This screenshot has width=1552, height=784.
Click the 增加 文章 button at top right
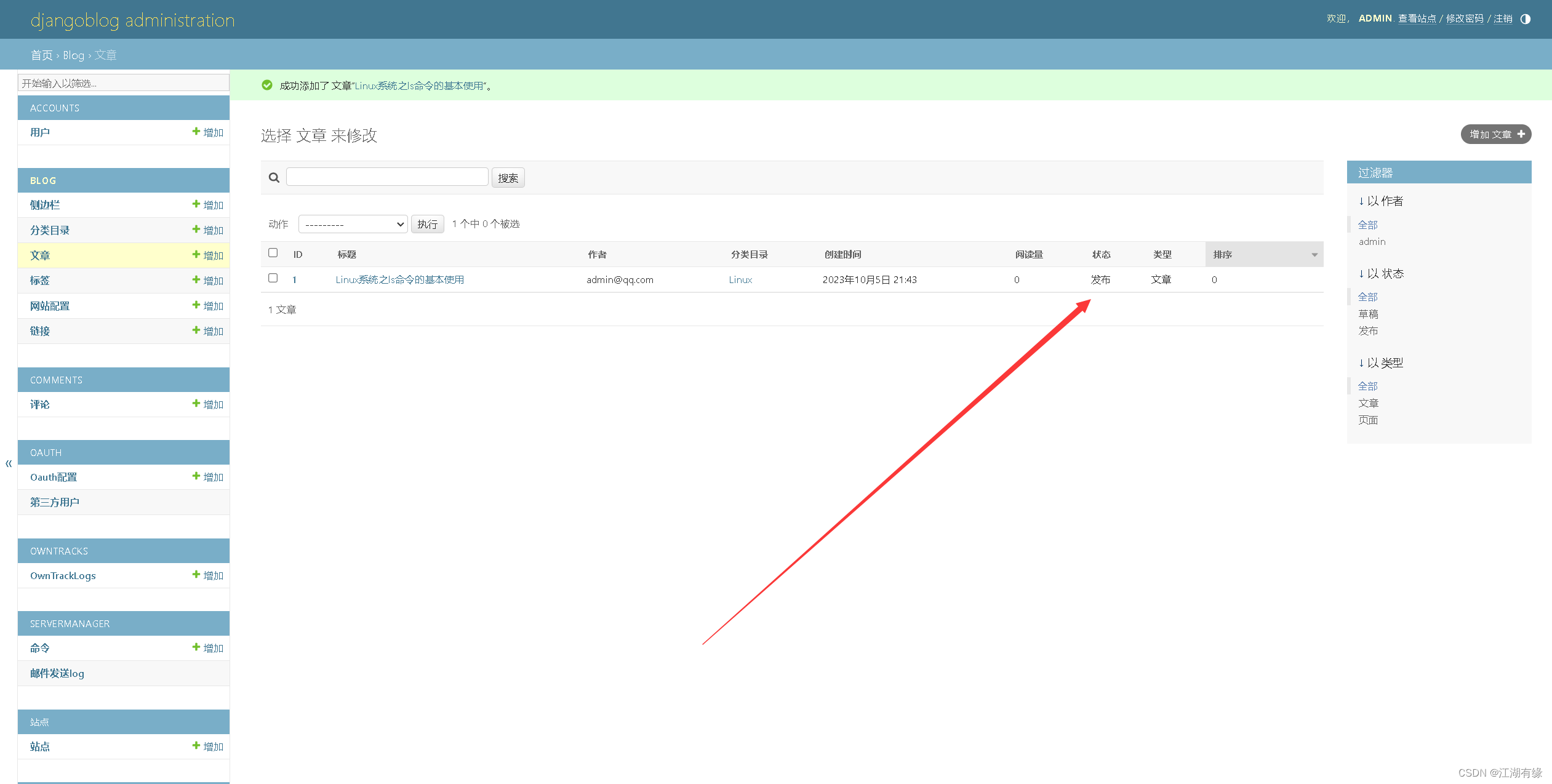(x=1495, y=134)
